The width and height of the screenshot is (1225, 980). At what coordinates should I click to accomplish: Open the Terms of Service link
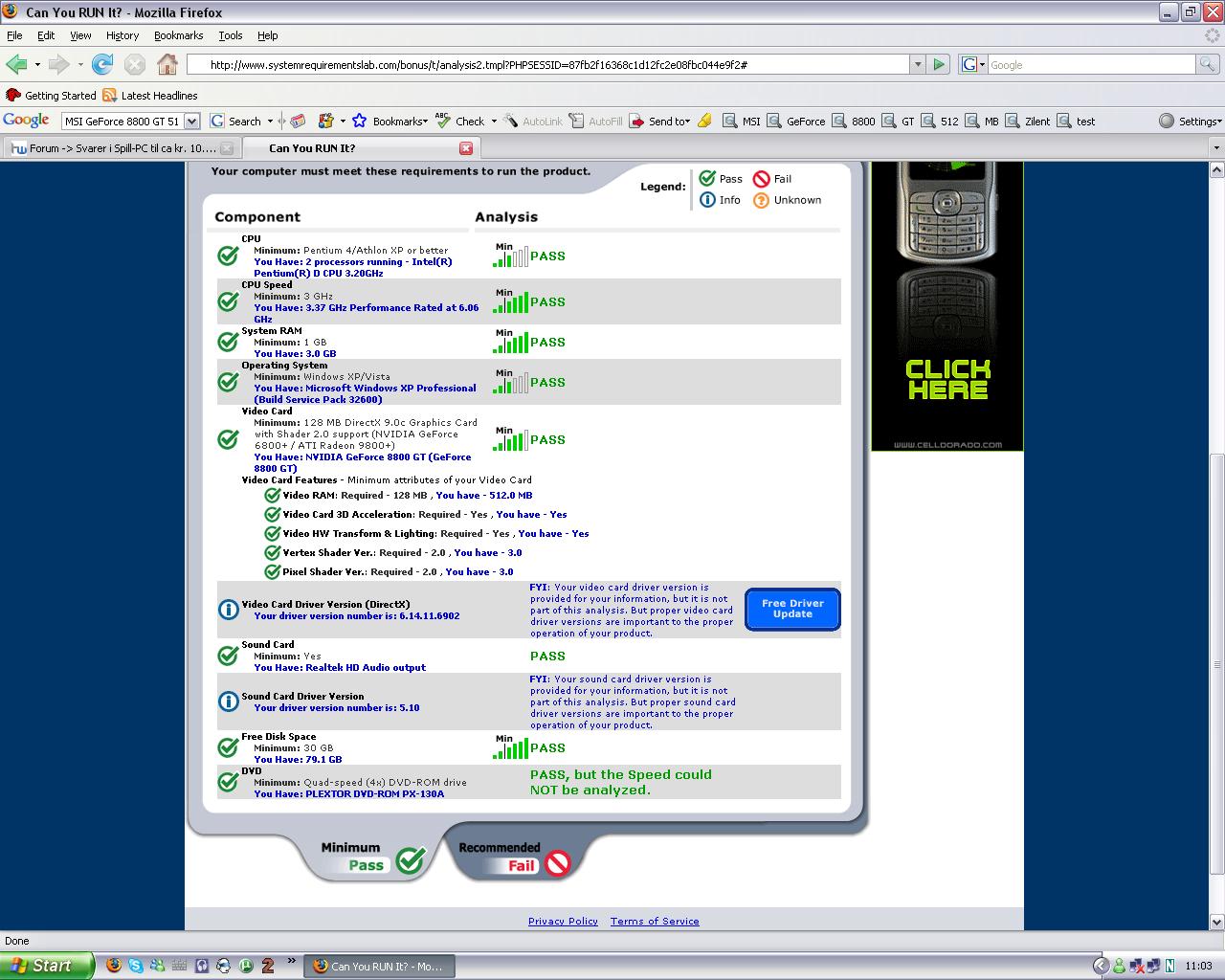[655, 921]
